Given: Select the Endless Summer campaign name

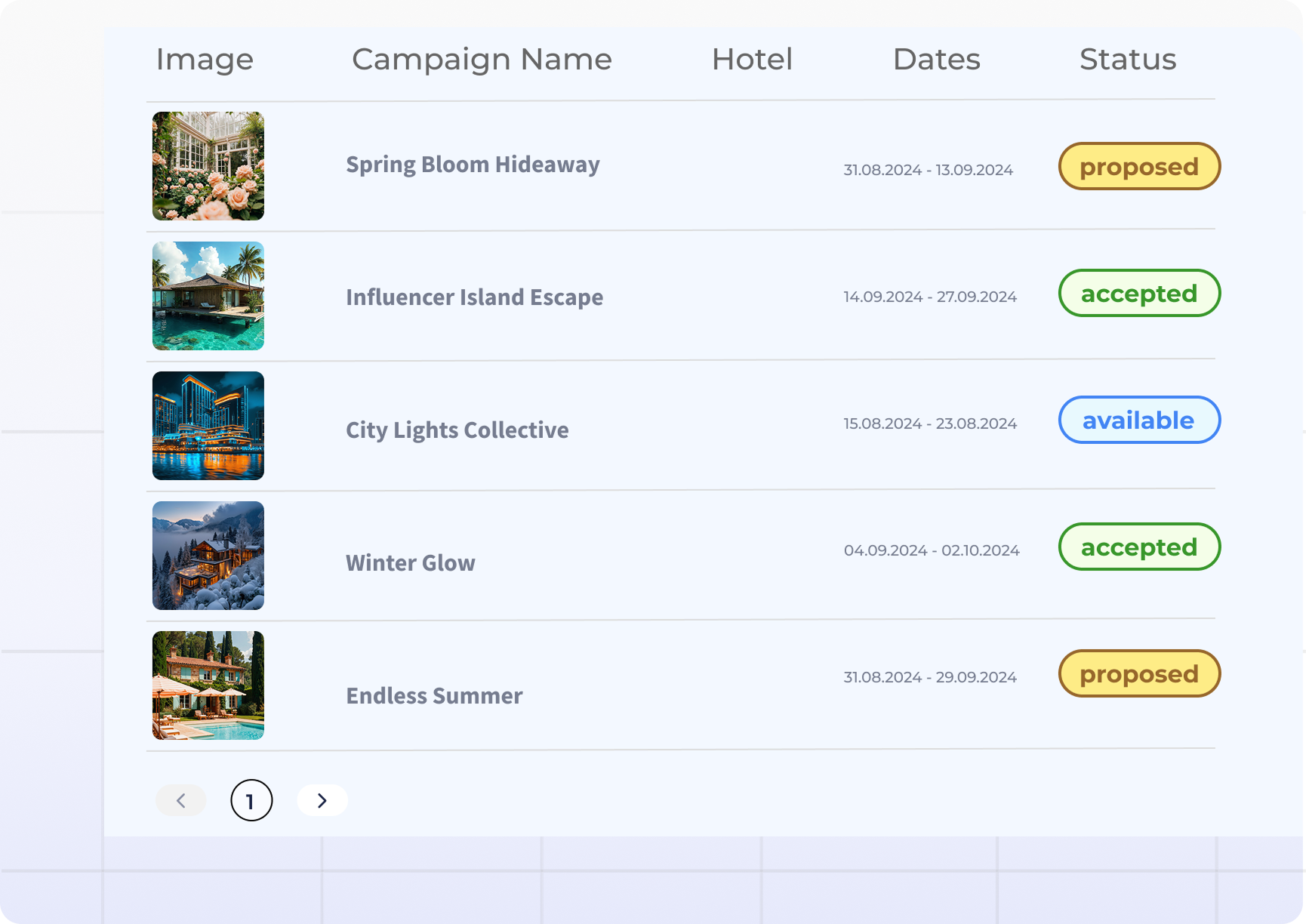Looking at the screenshot, I should [434, 696].
